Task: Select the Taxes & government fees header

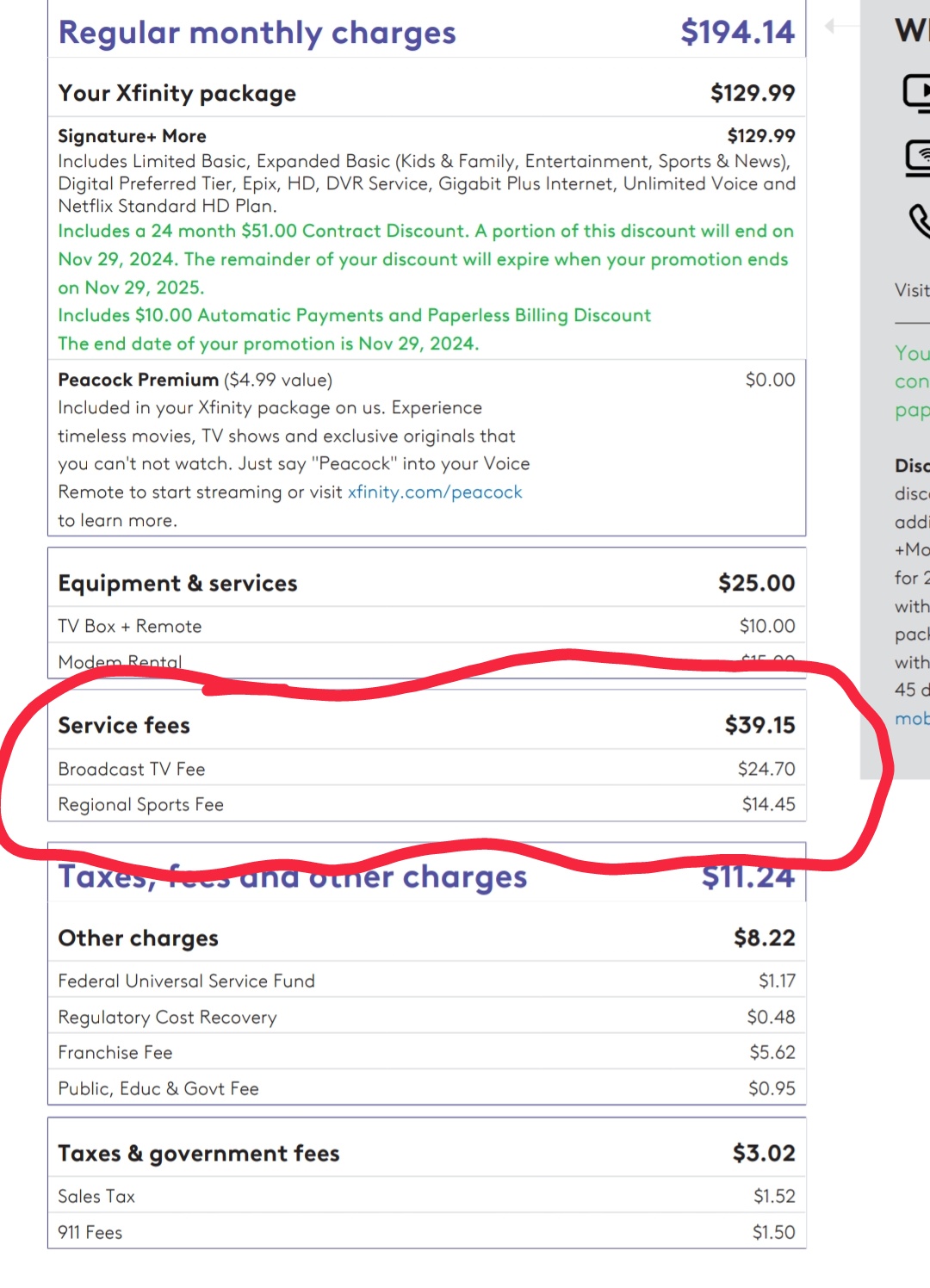Action: pos(199,1153)
